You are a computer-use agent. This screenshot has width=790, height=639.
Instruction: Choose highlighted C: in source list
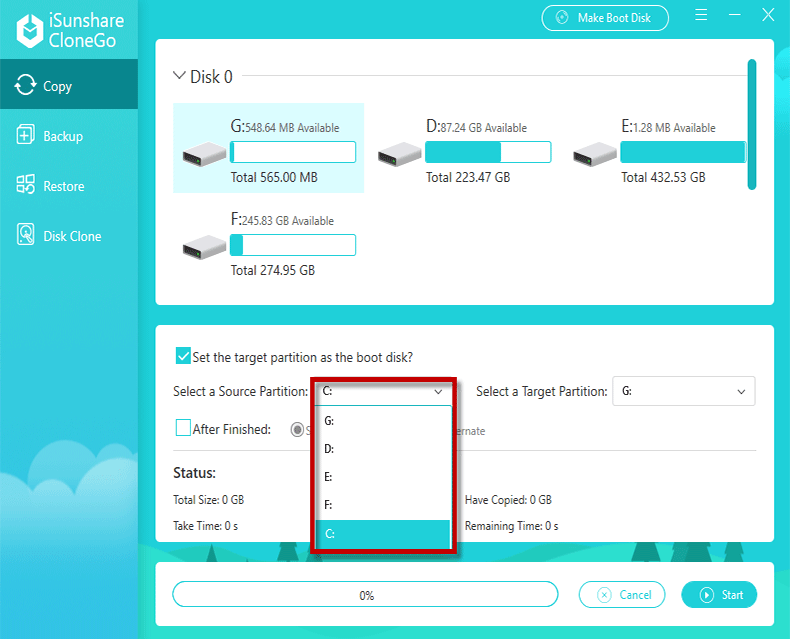coord(383,534)
